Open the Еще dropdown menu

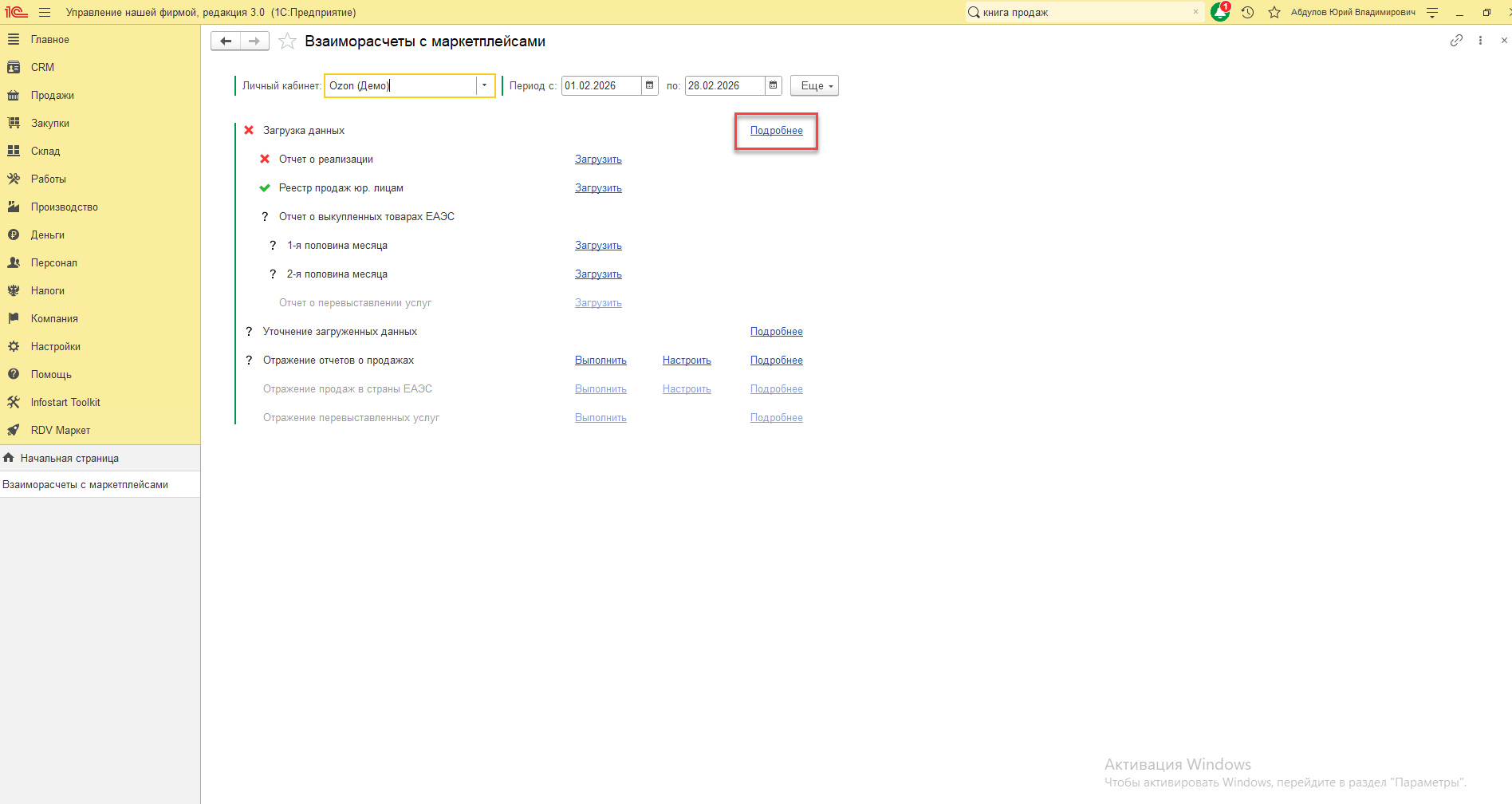[x=814, y=85]
